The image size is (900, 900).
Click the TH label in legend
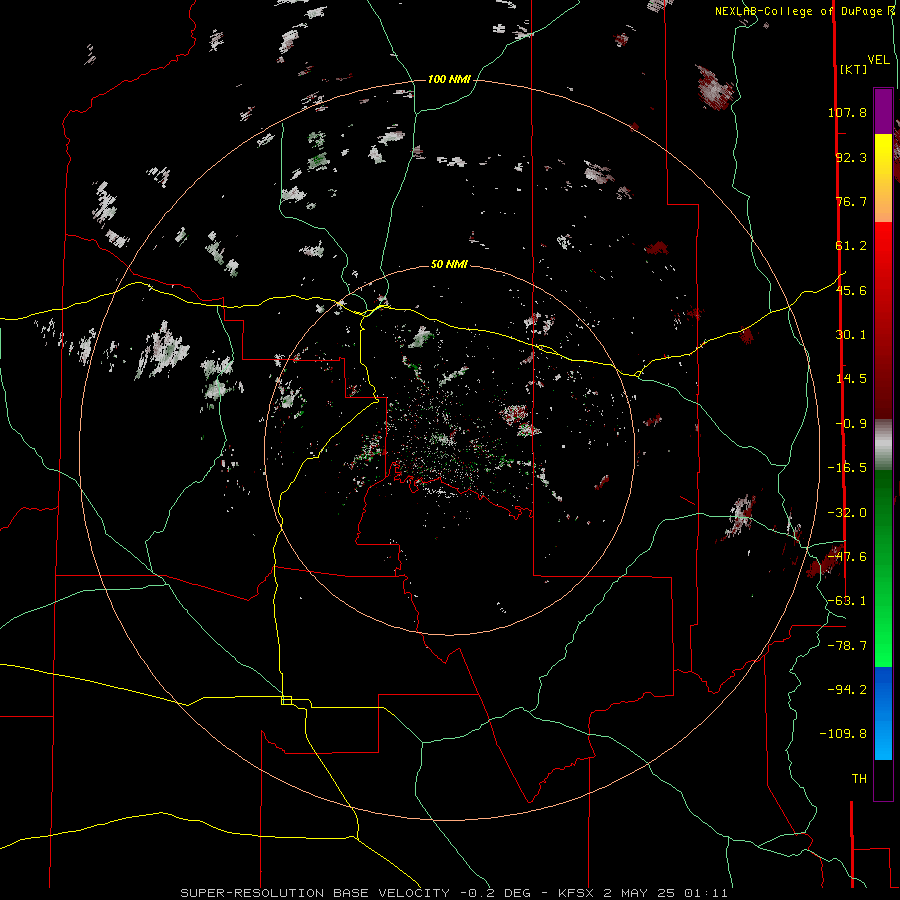tap(859, 779)
